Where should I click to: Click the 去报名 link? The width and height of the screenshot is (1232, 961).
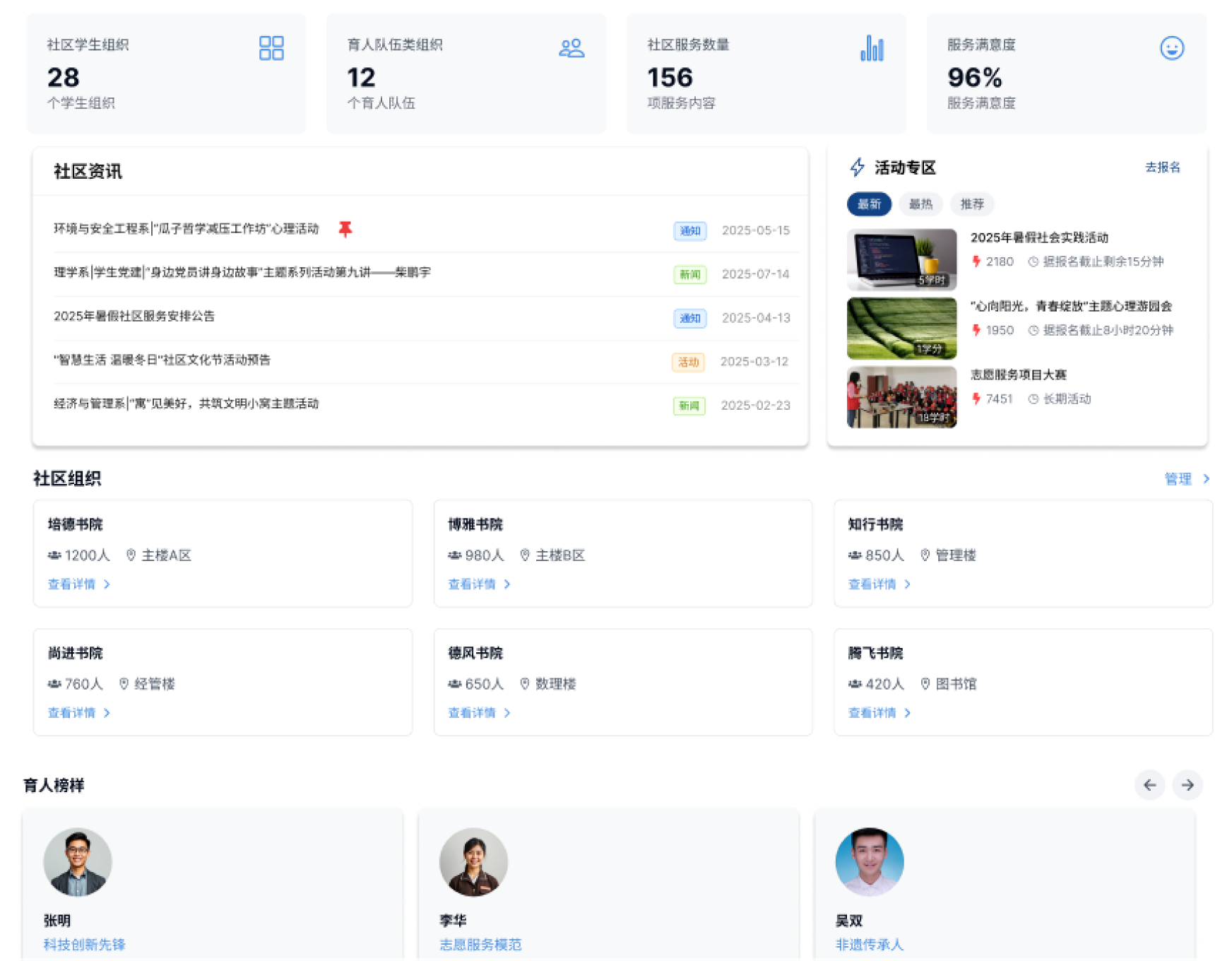[x=1162, y=167]
